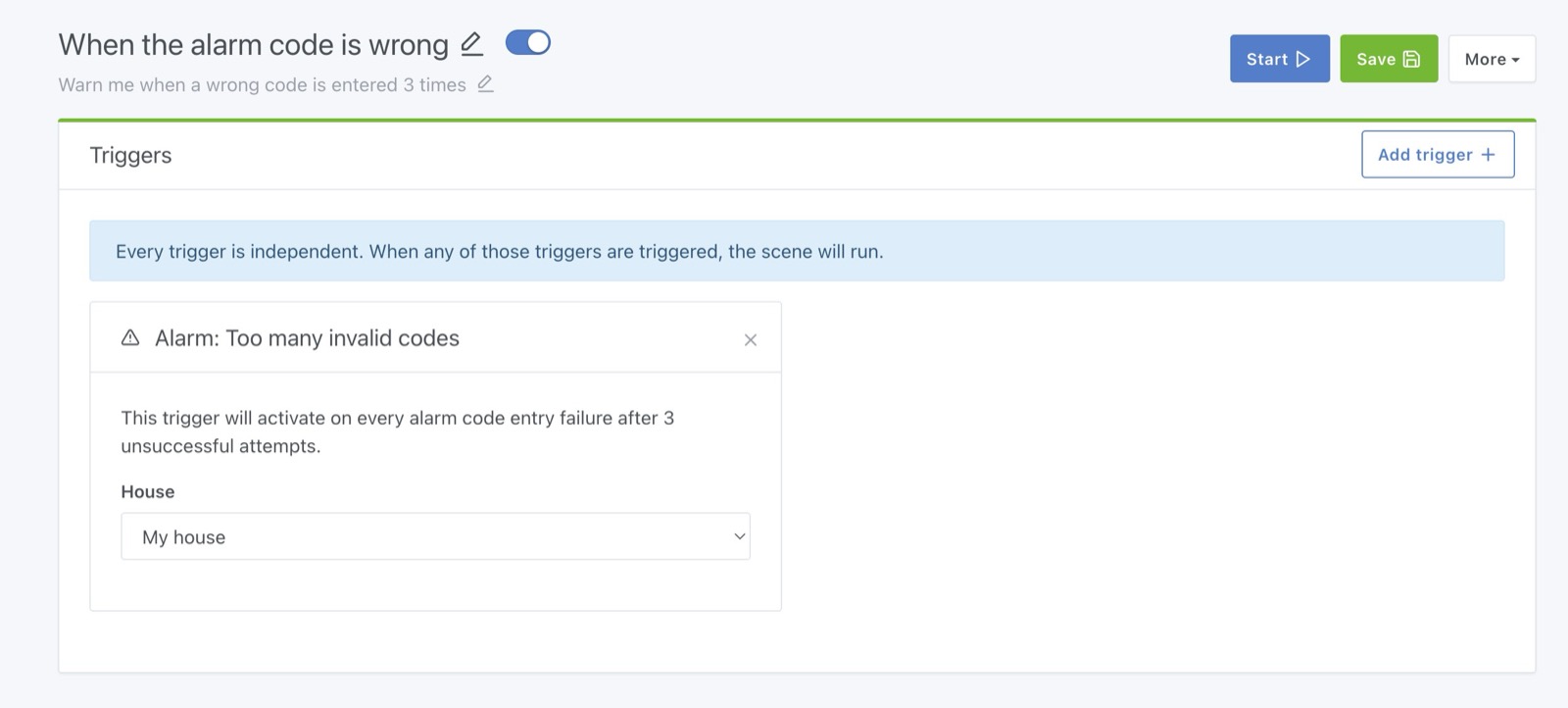Image resolution: width=1568 pixels, height=708 pixels.
Task: Click the plus icon in Add trigger
Action: (x=1488, y=155)
